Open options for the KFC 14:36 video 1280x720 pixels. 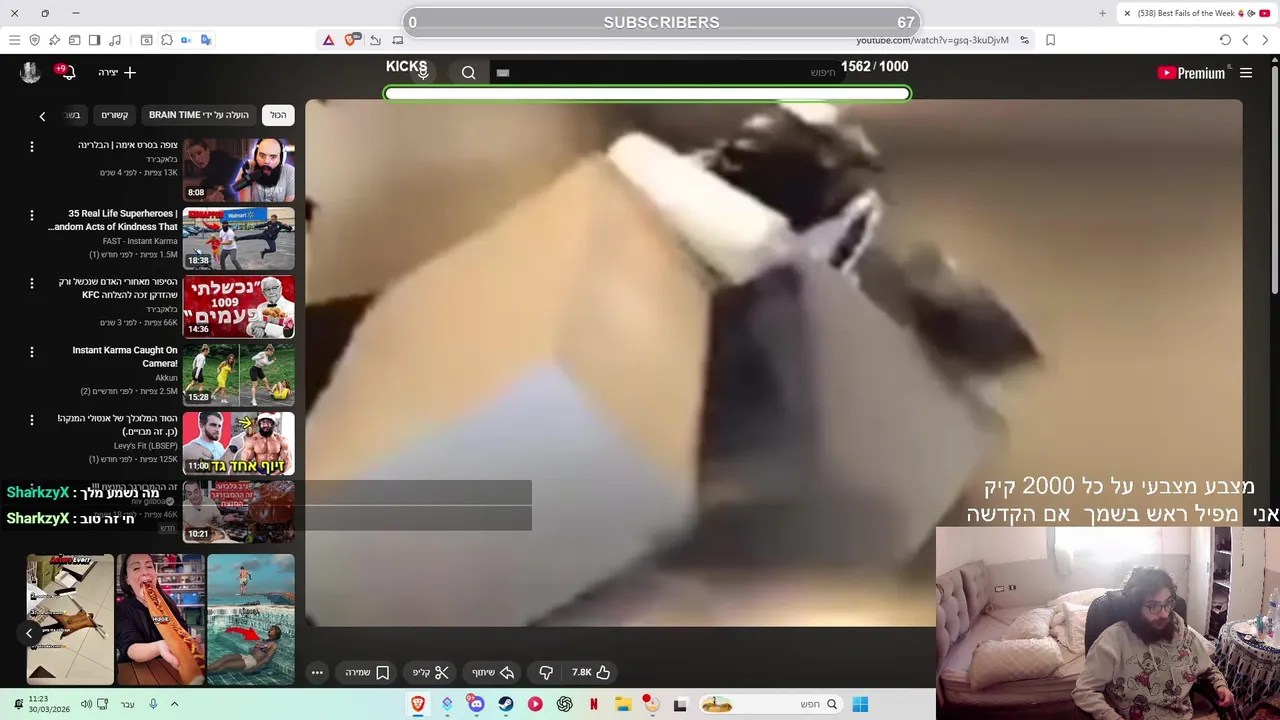31,284
